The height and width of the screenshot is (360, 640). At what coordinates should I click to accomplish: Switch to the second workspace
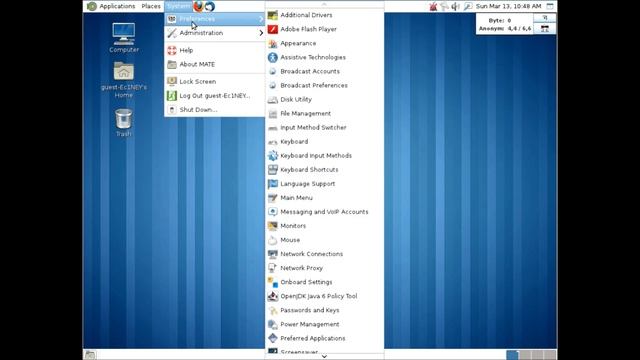525,355
